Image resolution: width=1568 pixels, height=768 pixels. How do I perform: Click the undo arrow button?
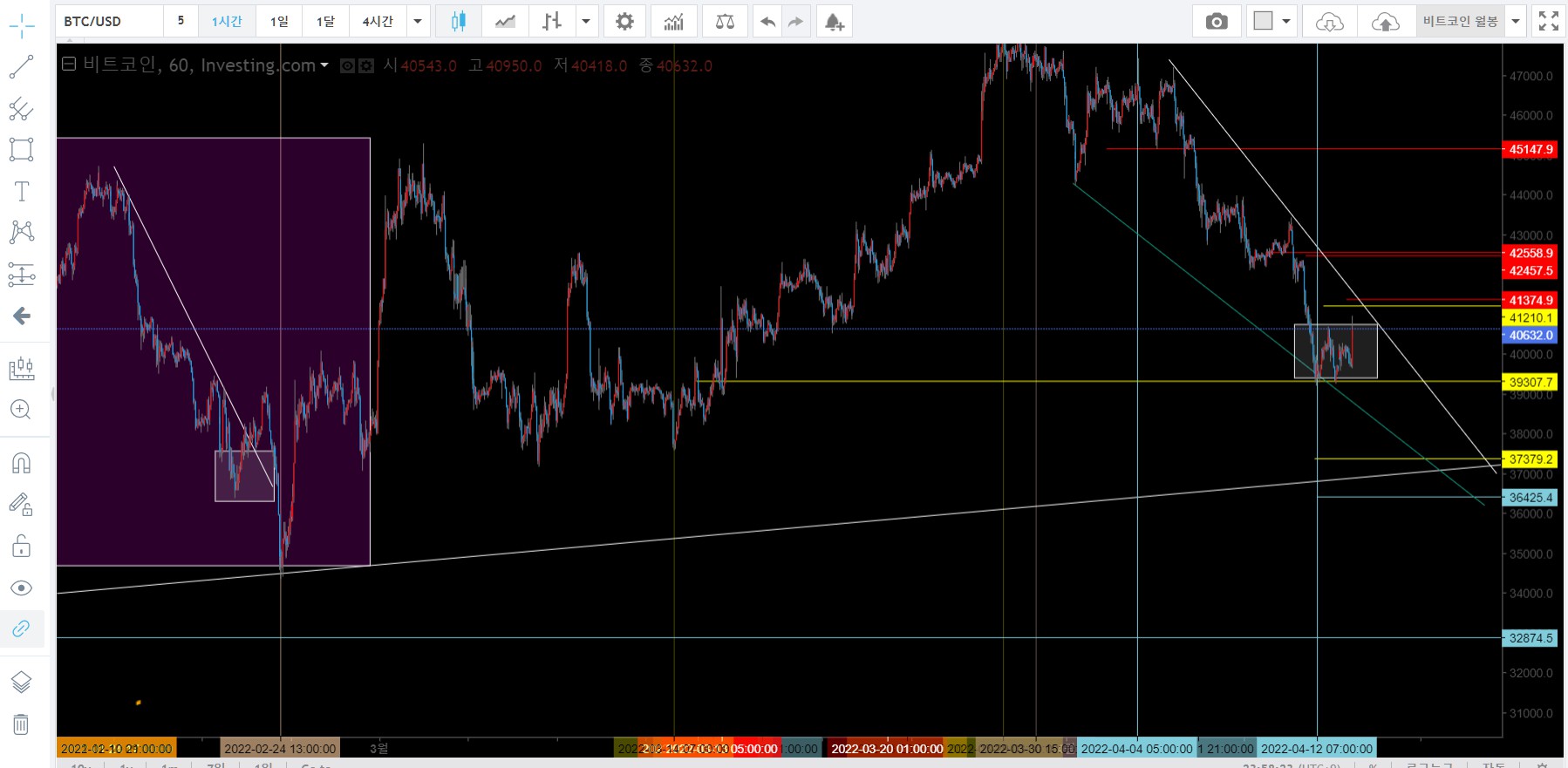click(x=767, y=21)
